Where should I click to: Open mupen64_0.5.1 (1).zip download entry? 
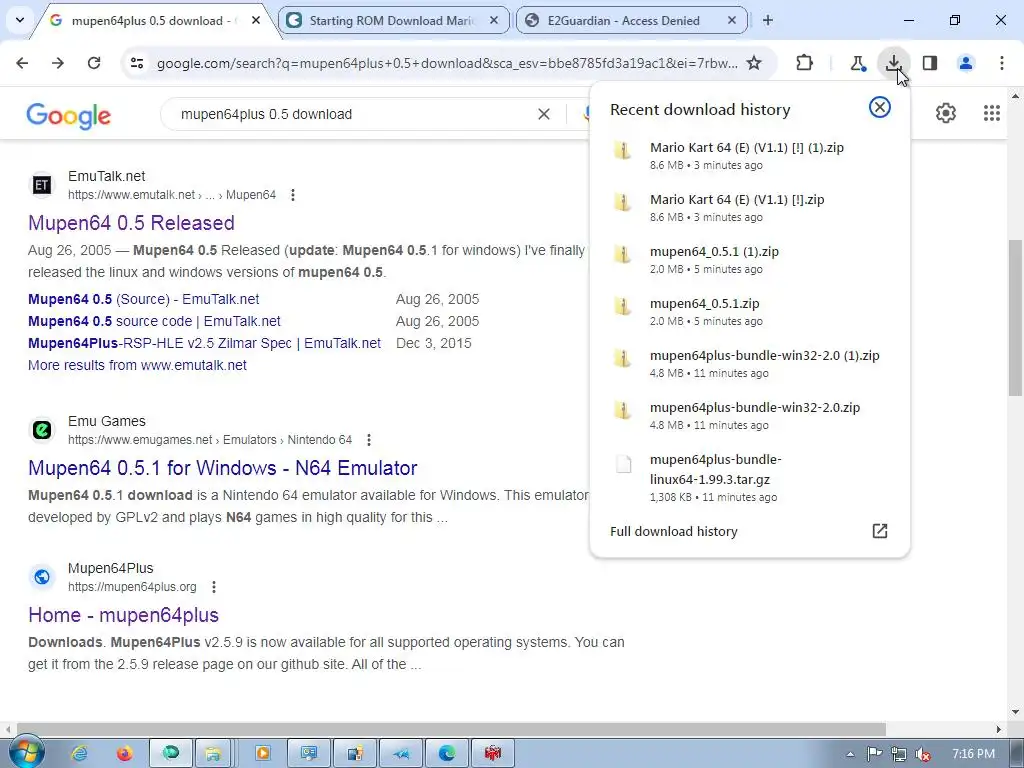pos(749,259)
